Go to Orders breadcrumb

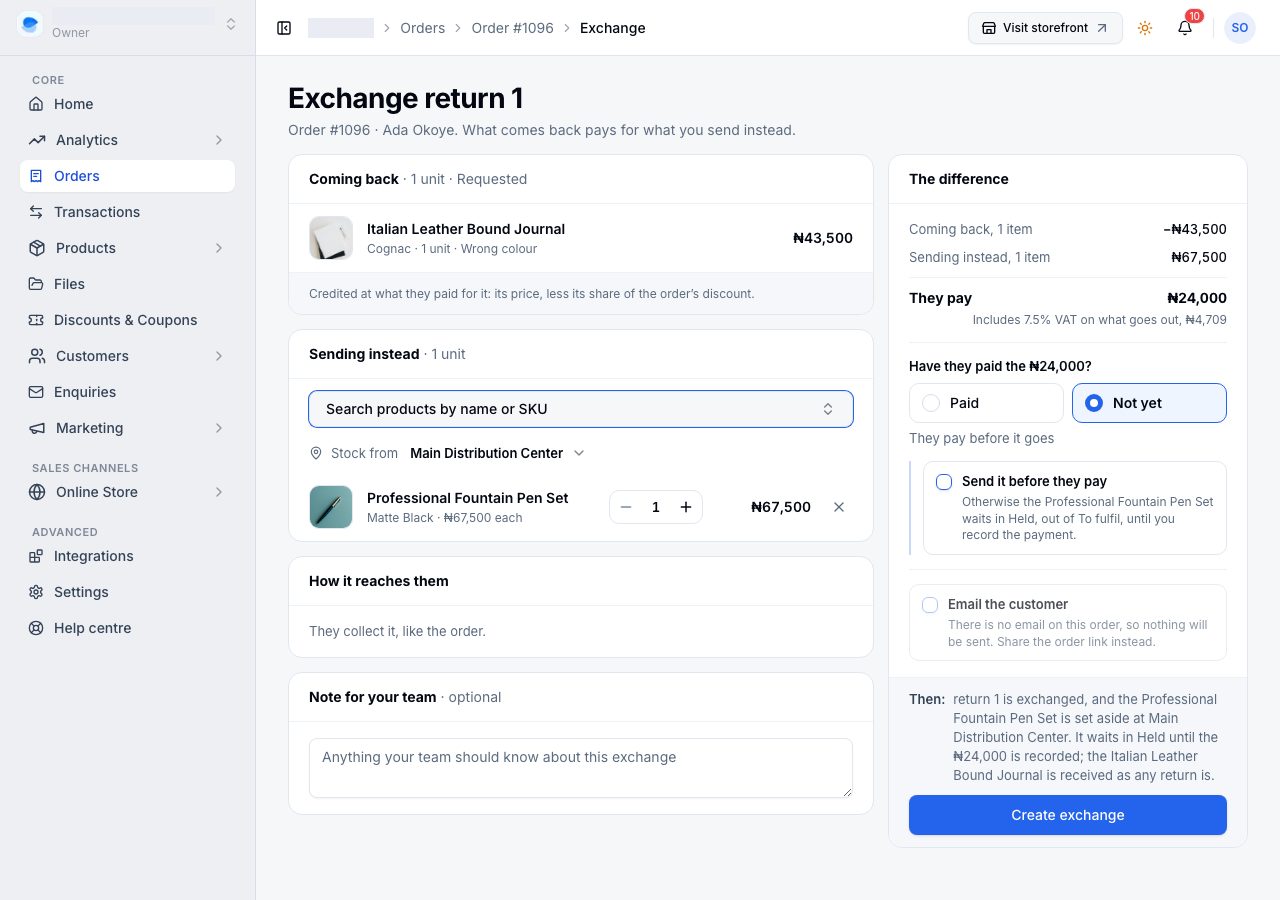click(423, 28)
